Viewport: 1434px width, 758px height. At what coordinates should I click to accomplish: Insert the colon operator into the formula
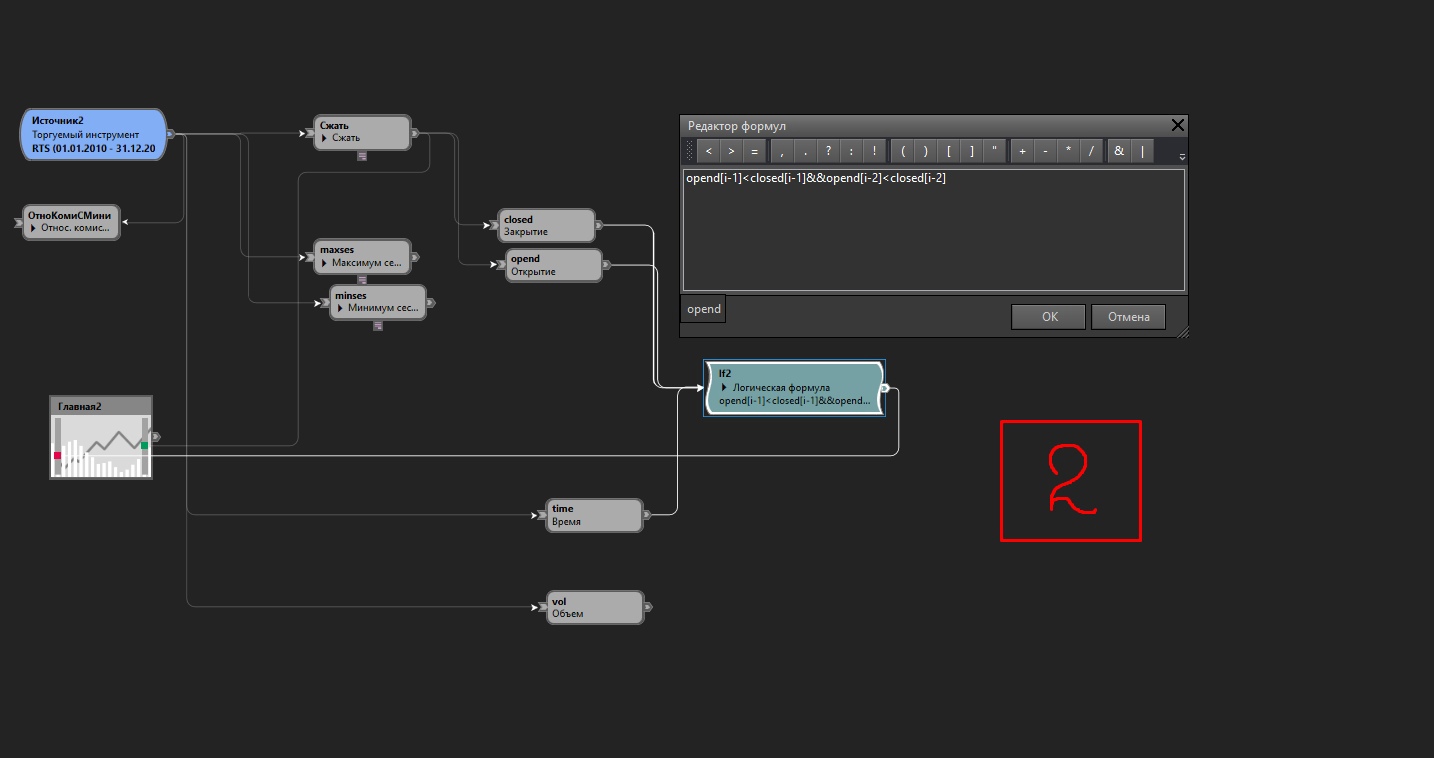(x=851, y=151)
